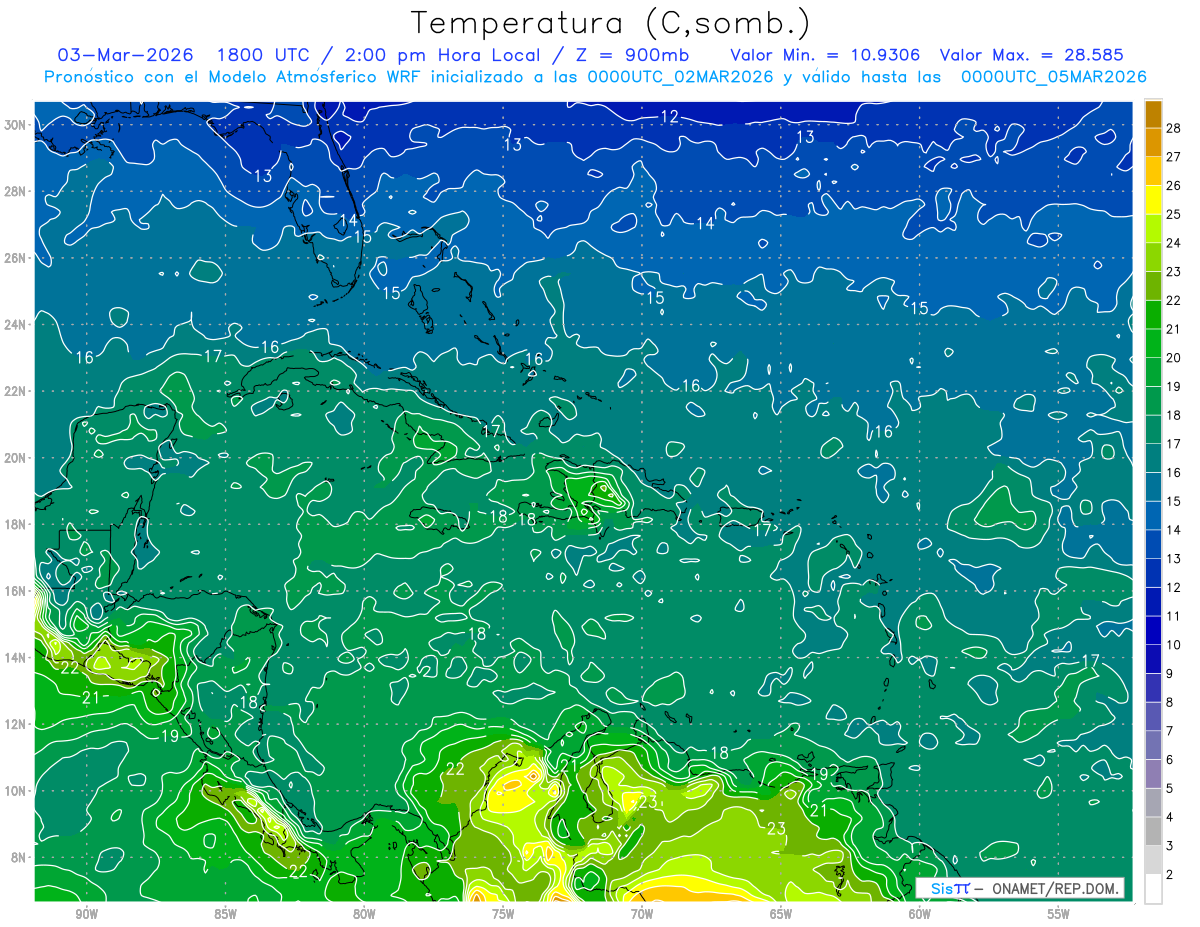Click the '12' contour label on the map
This screenshot has width=1200, height=927.
click(x=670, y=117)
